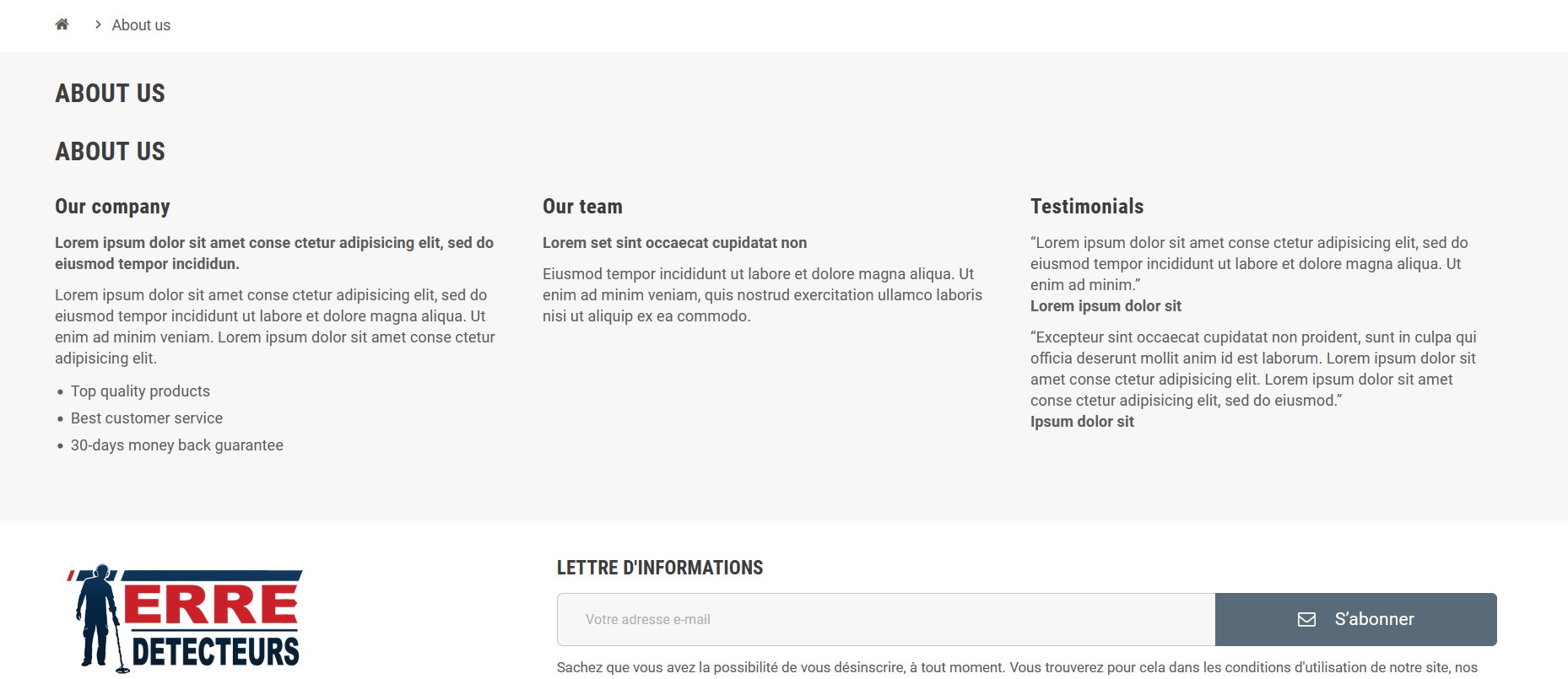The height and width of the screenshot is (679, 1568).
Task: Click the 'Ipsum dolor sit' testimonial author
Action: pyautogui.click(x=1082, y=422)
